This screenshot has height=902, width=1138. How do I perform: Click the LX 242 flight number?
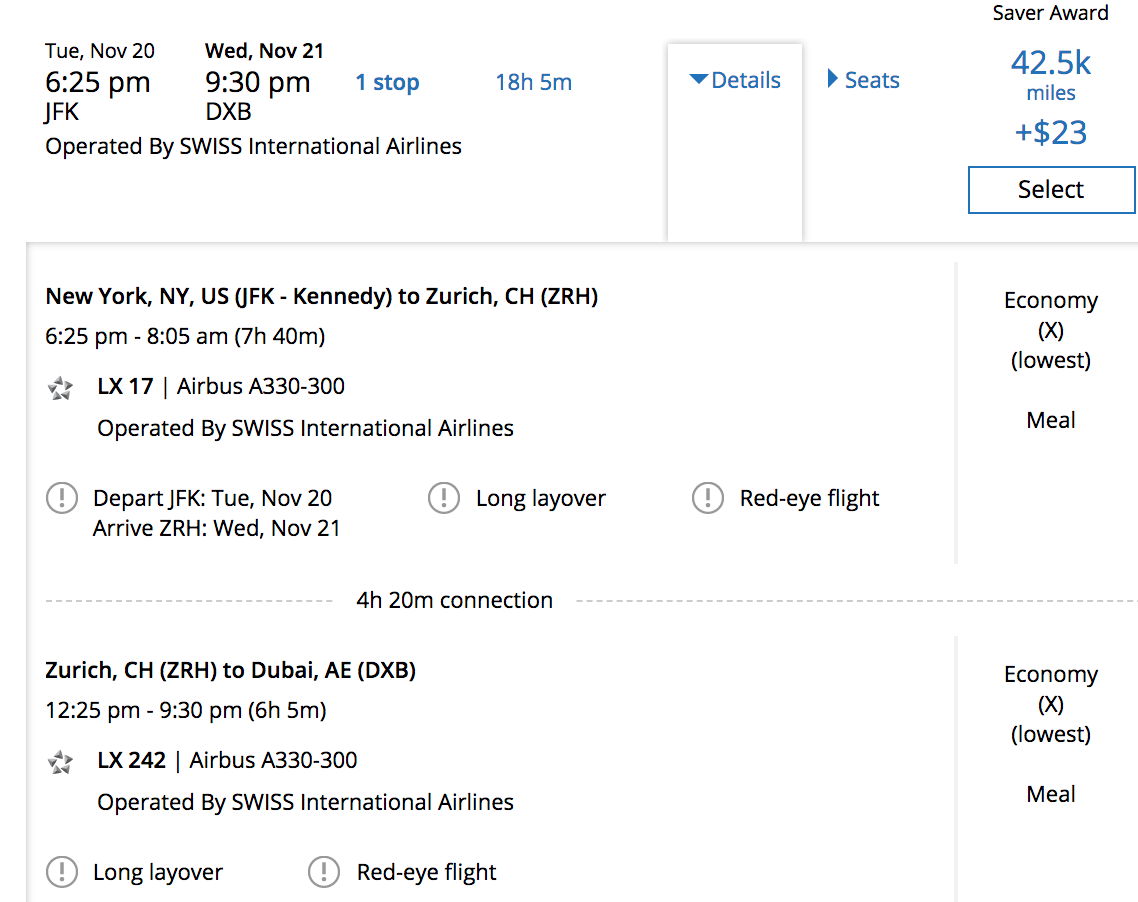click(131, 761)
